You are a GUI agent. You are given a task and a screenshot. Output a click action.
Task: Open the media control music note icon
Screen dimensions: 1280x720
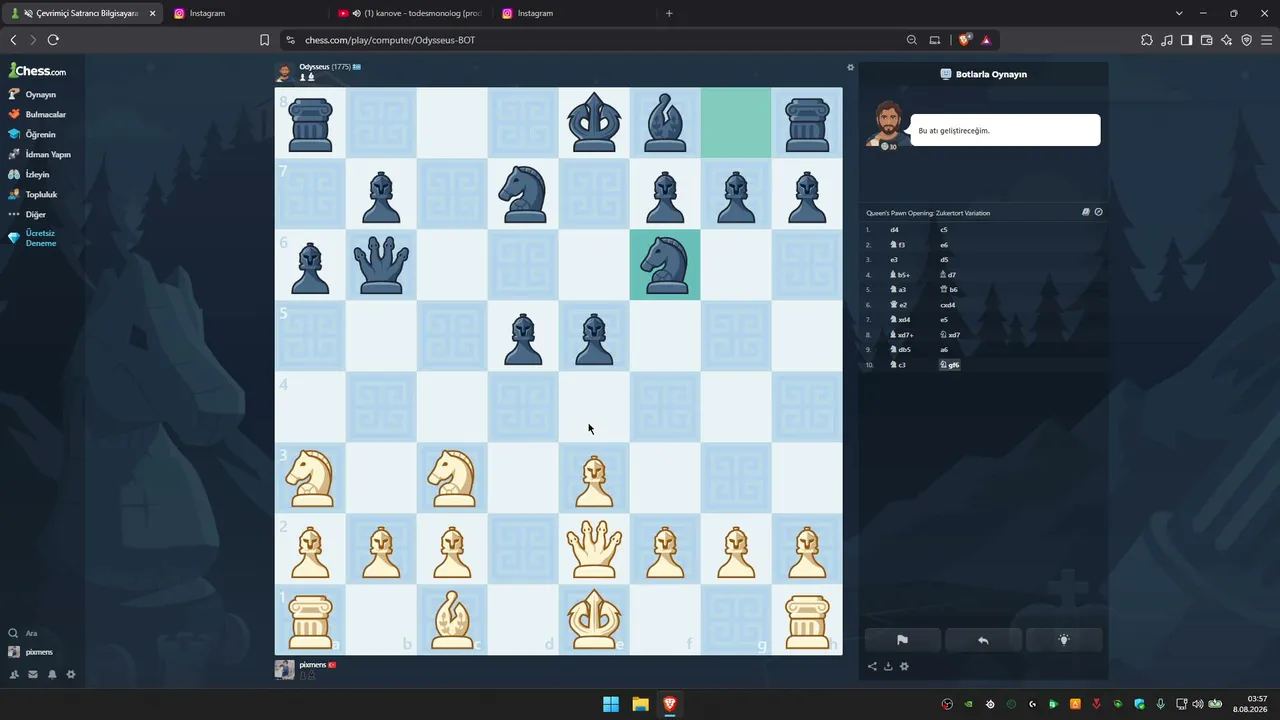(1166, 40)
